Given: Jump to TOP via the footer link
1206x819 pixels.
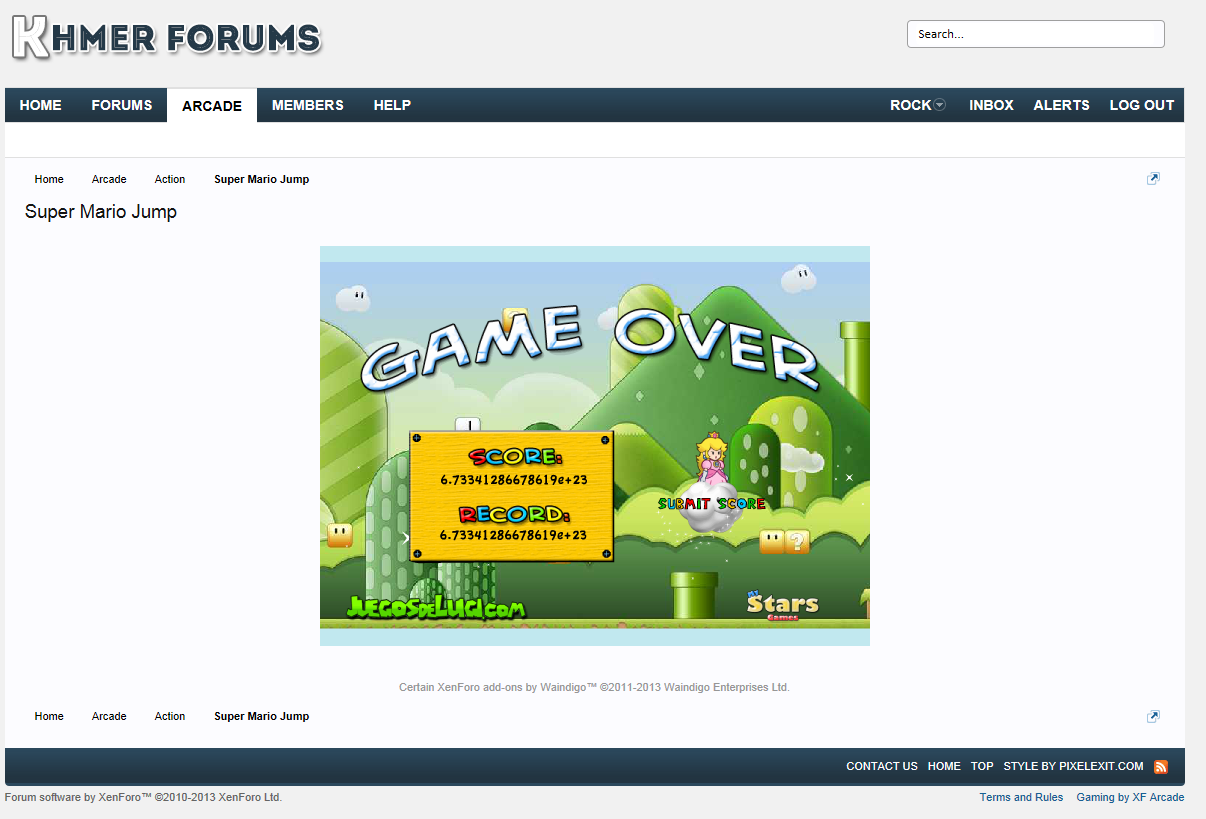Looking at the screenshot, I should coord(982,766).
